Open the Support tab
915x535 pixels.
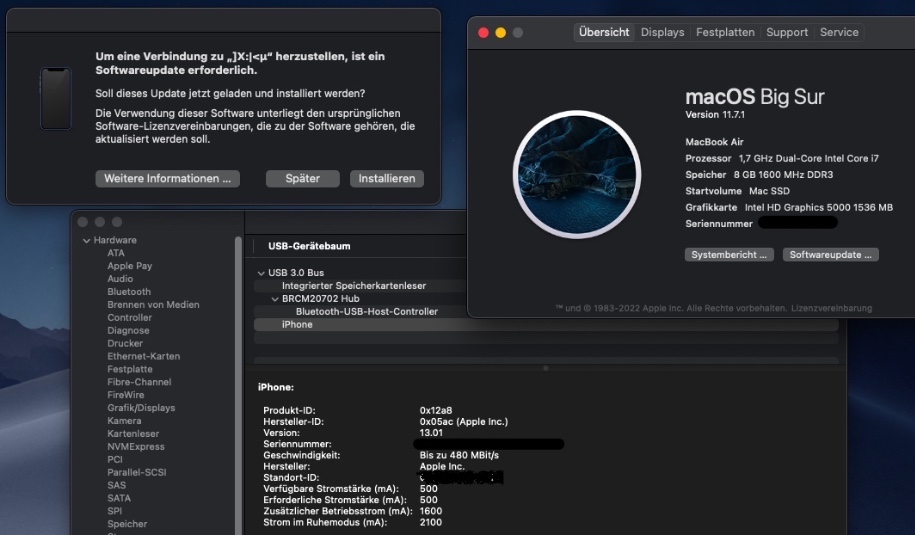point(787,32)
